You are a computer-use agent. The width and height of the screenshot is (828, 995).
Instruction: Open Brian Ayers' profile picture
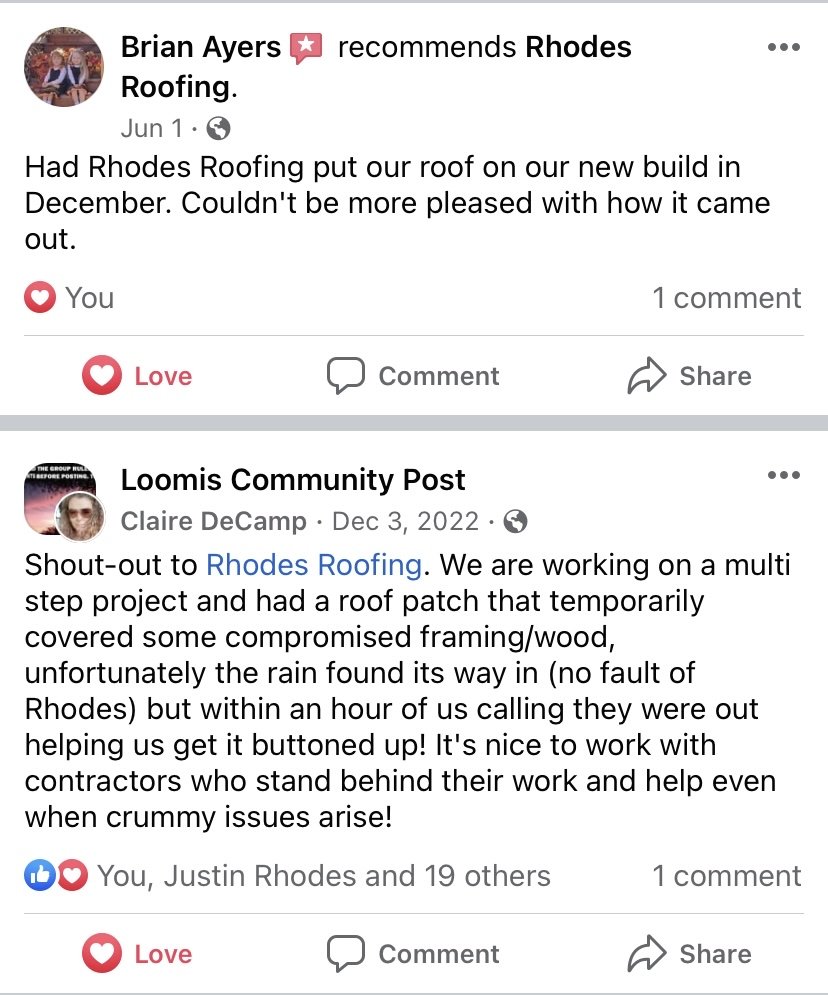coord(63,67)
